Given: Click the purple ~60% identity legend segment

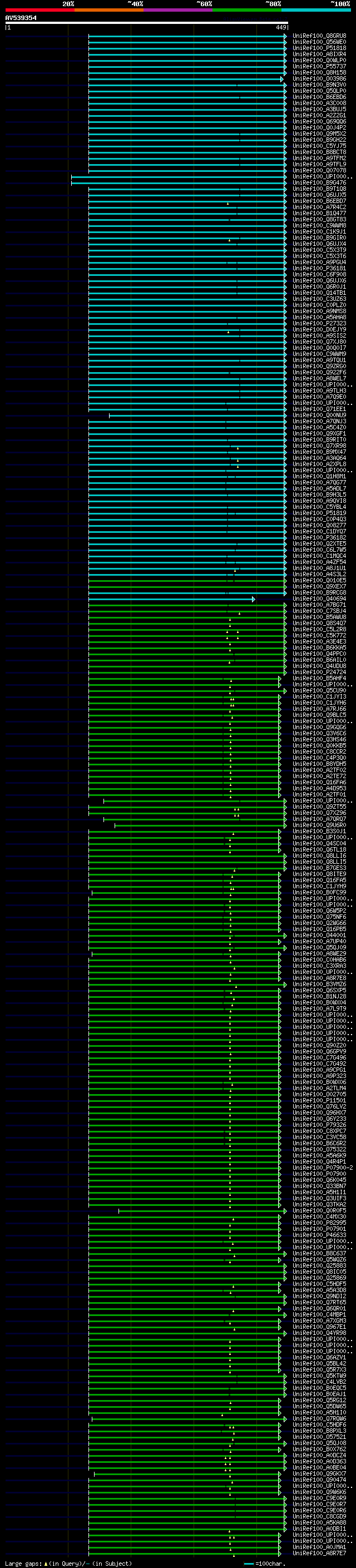Looking at the screenshot, I should (x=177, y=11).
